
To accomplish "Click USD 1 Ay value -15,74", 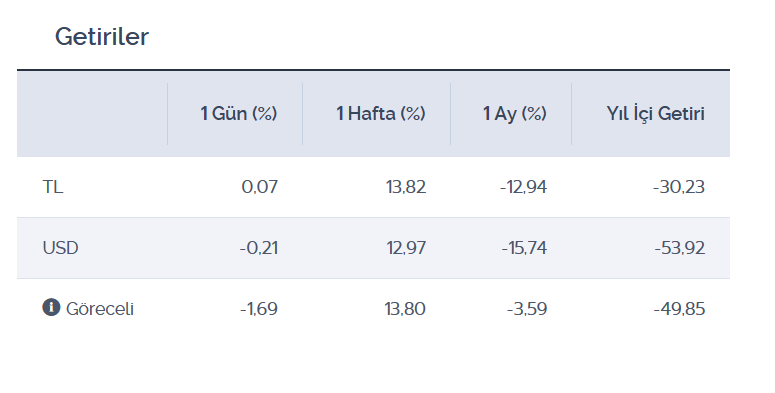I will (524, 248).
